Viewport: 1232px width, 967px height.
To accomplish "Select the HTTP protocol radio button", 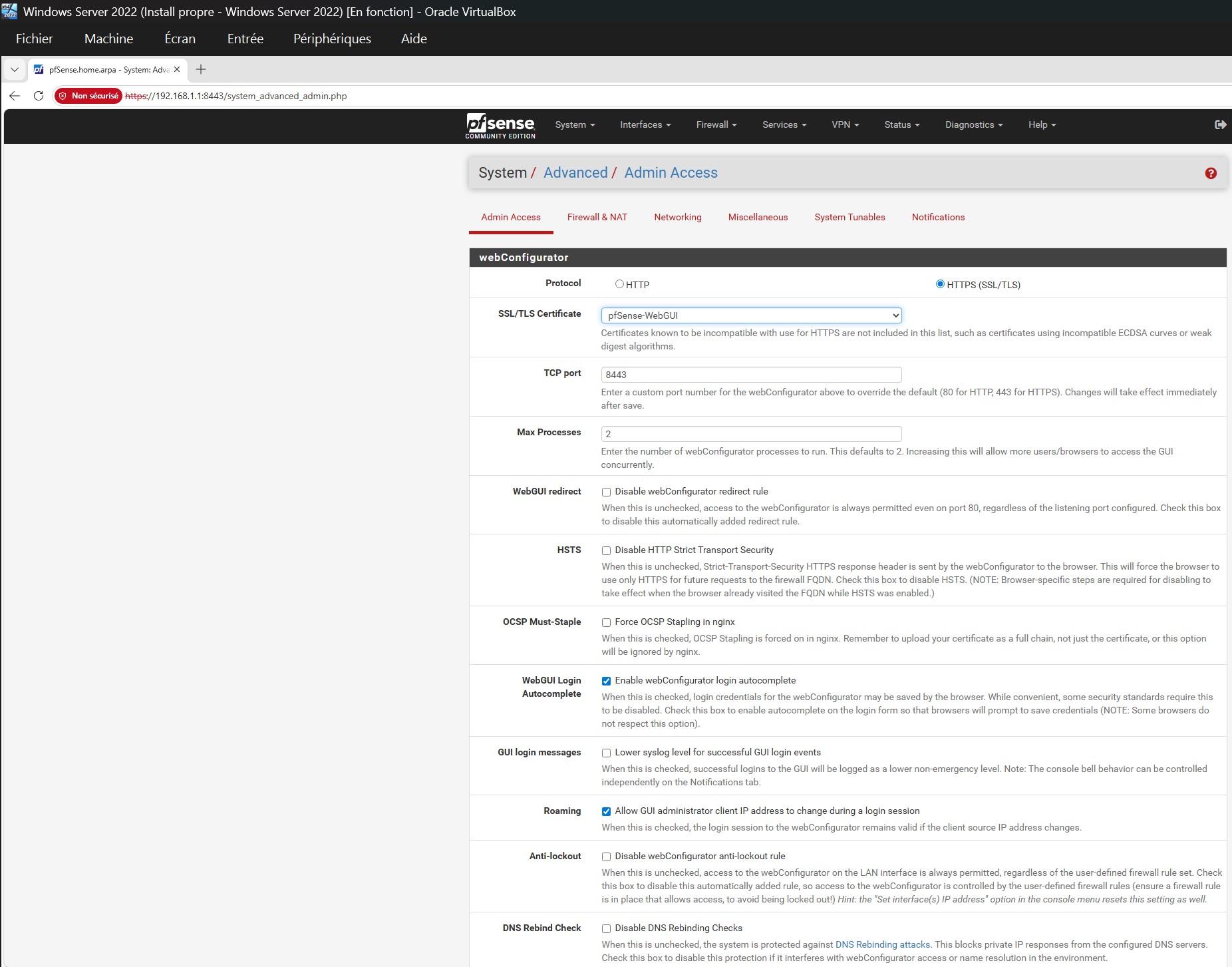I will [619, 283].
